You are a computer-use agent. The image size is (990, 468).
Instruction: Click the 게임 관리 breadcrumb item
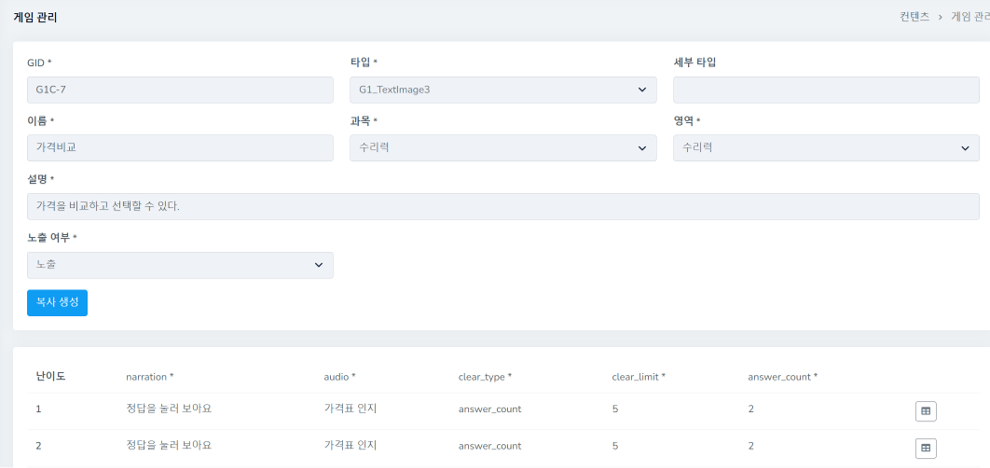tap(968, 17)
